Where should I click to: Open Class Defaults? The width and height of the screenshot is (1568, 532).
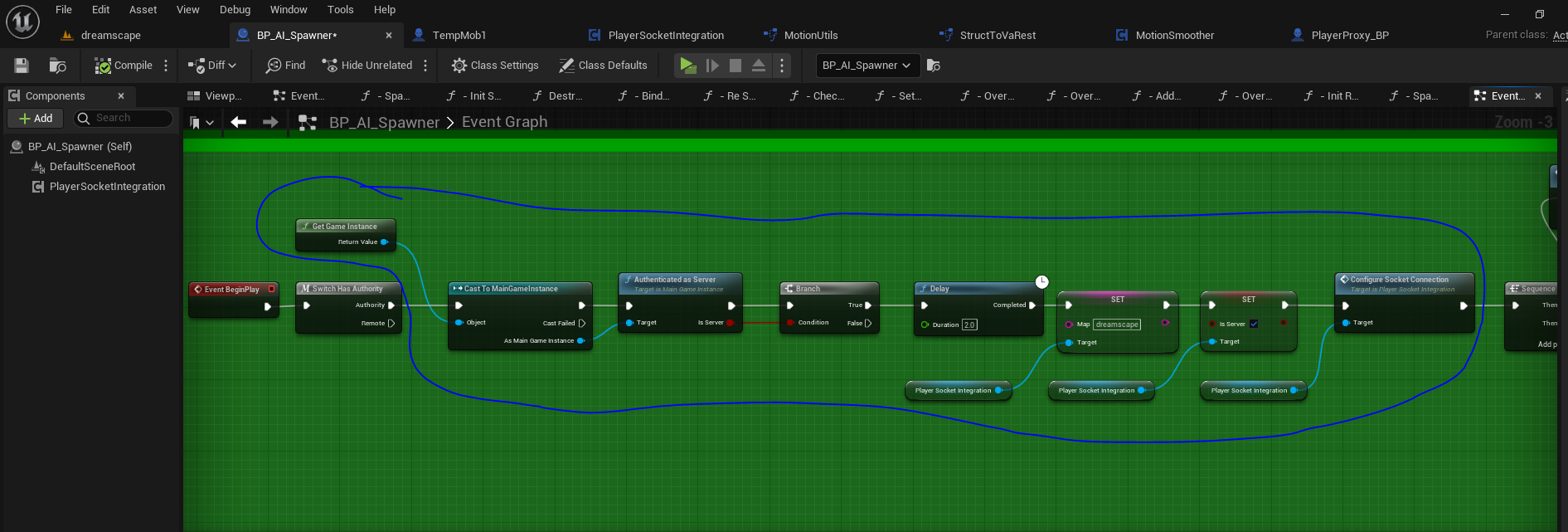(x=603, y=66)
